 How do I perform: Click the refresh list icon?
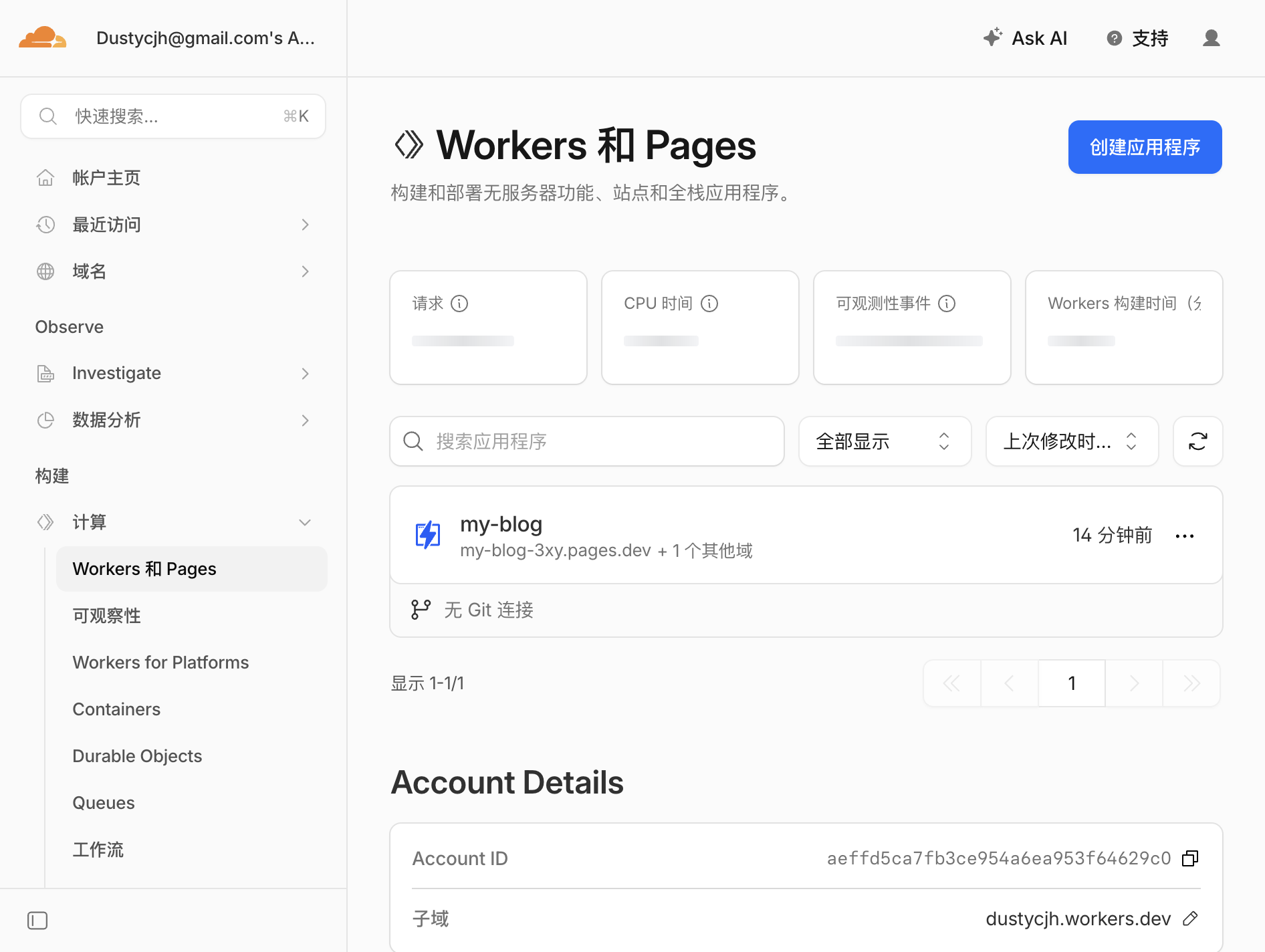[1197, 441]
